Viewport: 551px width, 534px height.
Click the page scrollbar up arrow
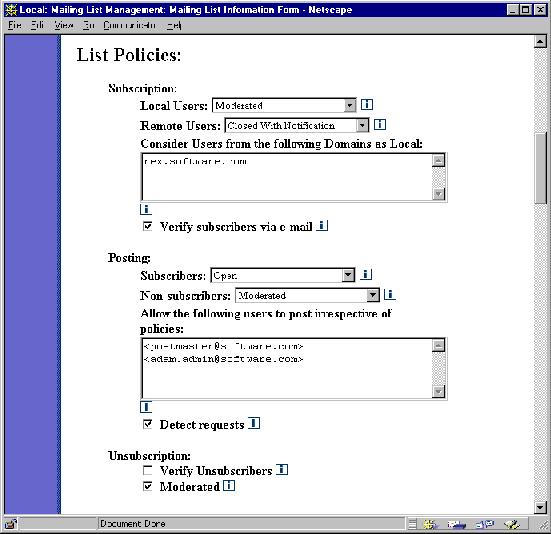pos(540,41)
